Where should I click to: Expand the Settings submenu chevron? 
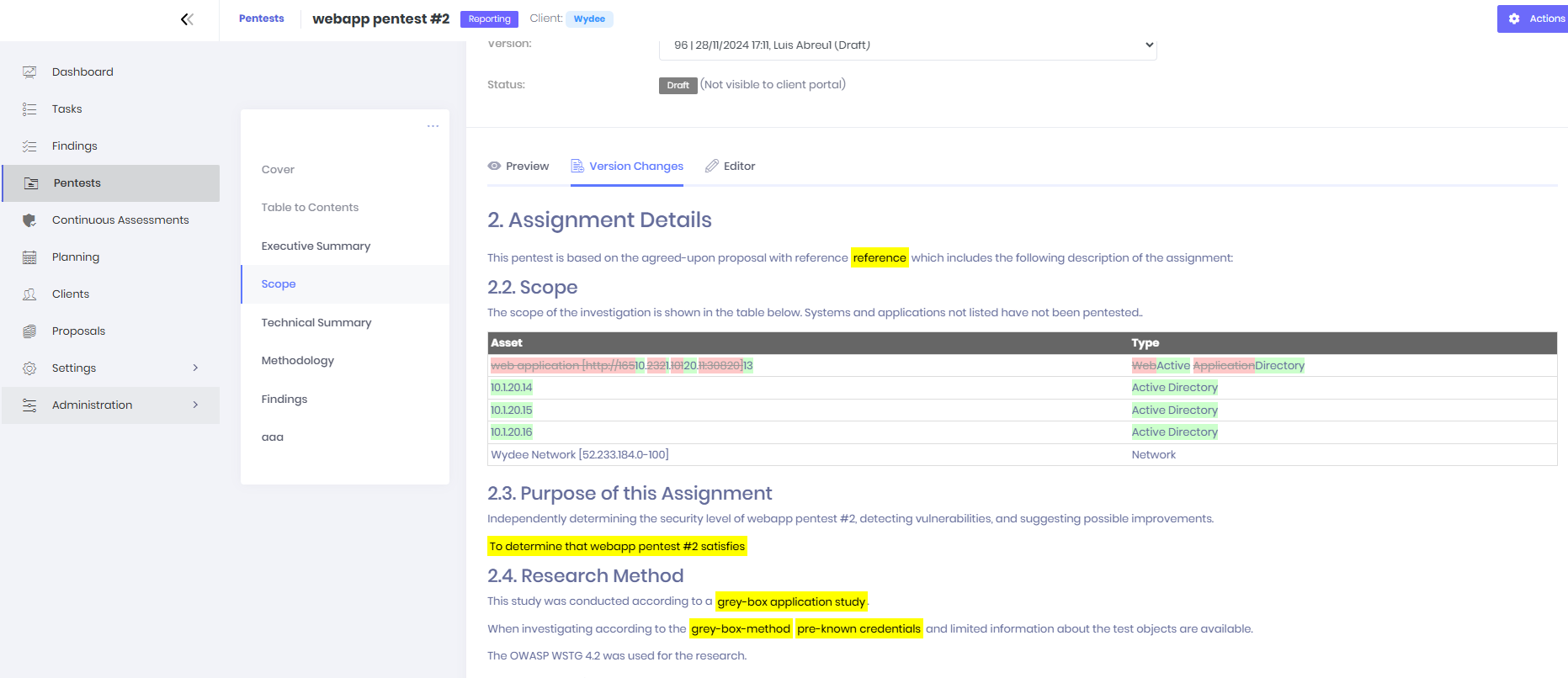195,368
